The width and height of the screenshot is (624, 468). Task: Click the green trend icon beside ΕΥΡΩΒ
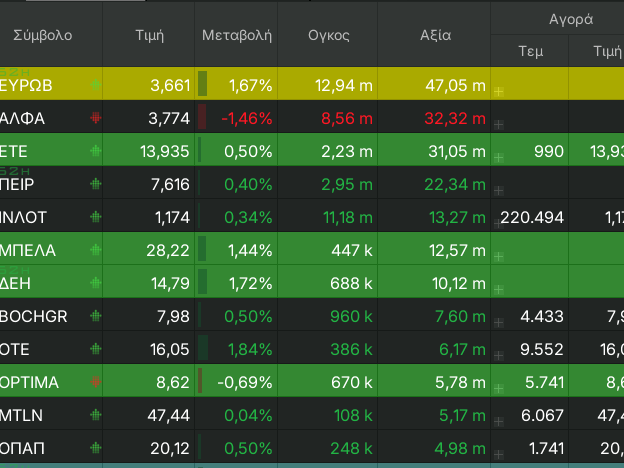96,85
